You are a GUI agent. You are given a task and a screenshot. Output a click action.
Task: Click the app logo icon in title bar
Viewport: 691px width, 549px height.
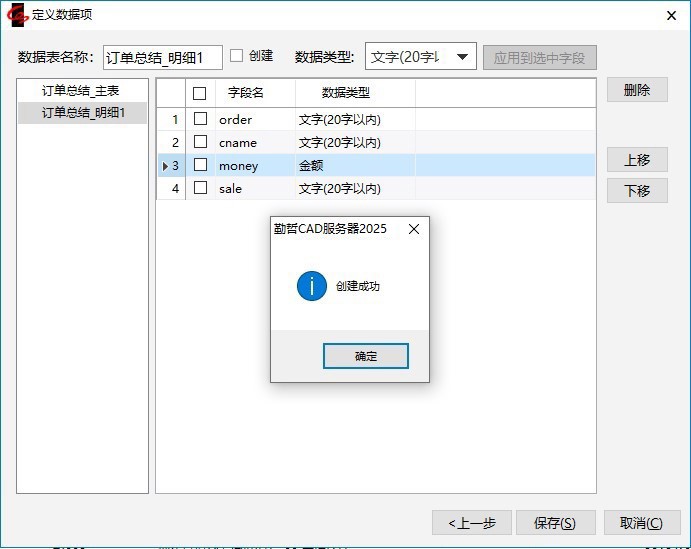16,16
